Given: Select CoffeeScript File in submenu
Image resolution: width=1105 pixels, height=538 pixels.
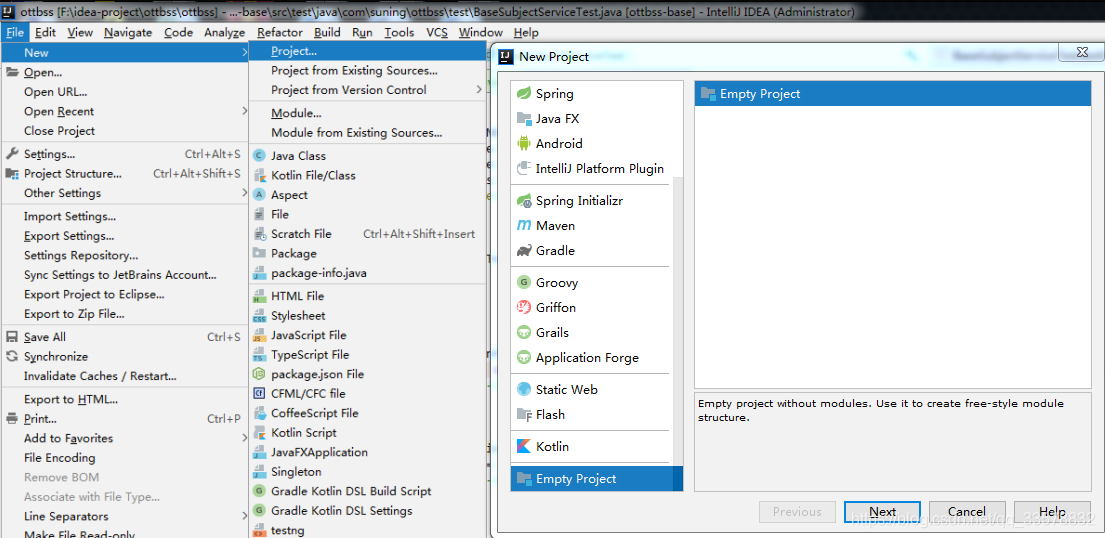Looking at the screenshot, I should coord(367,413).
